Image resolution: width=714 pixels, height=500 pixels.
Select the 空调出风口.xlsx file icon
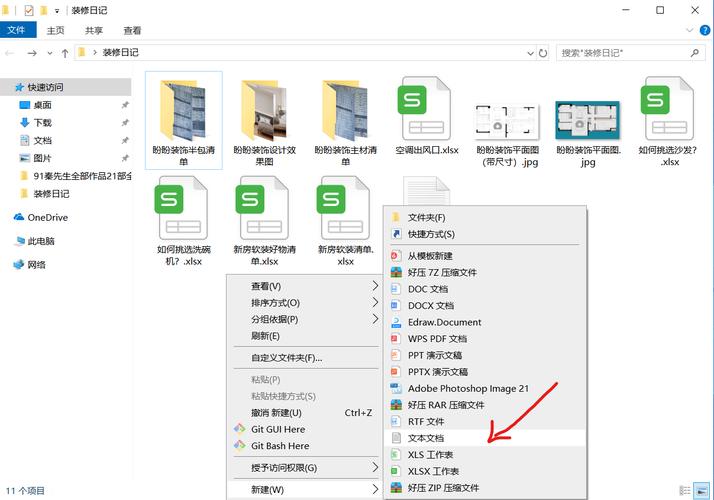tap(426, 109)
